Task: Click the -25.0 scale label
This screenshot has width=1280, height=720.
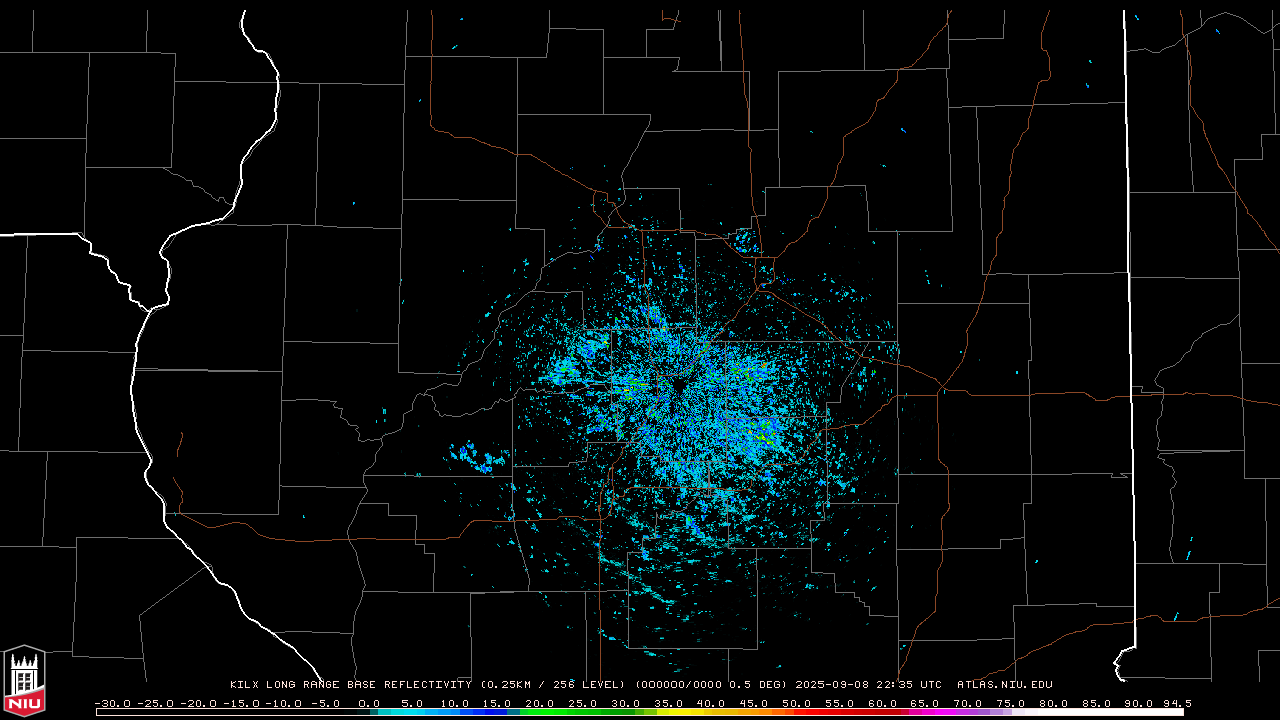Action: point(155,703)
